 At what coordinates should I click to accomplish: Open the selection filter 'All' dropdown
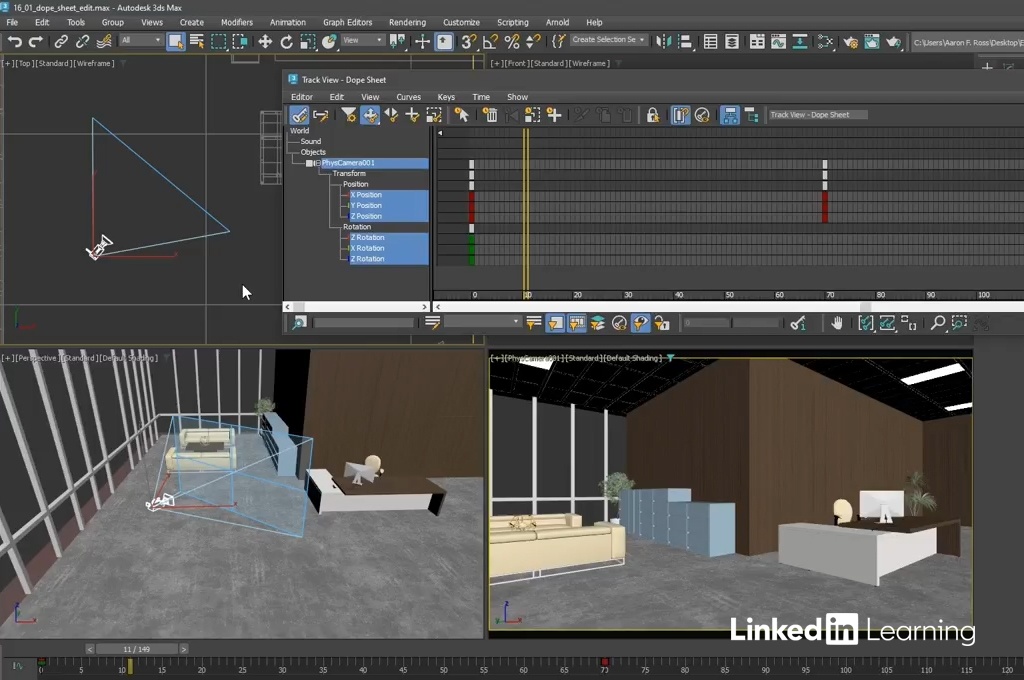pyautogui.click(x=141, y=41)
